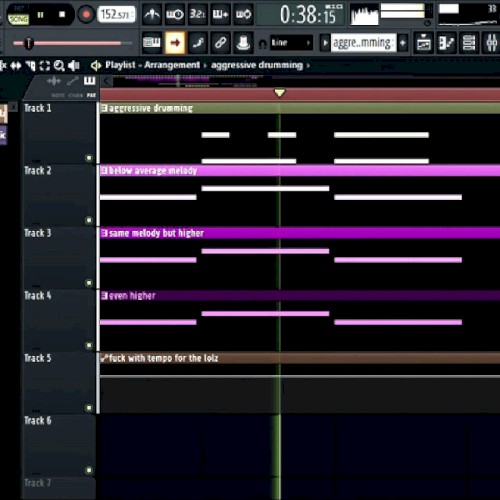
Task: Add a new pattern with plus button
Action: coord(403,43)
